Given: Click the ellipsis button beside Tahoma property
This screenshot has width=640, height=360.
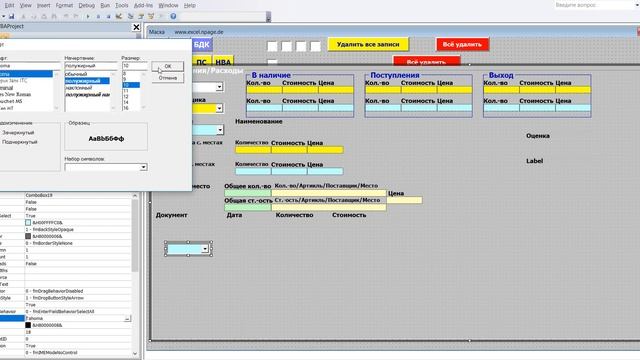Looking at the screenshot, I should (127, 318).
